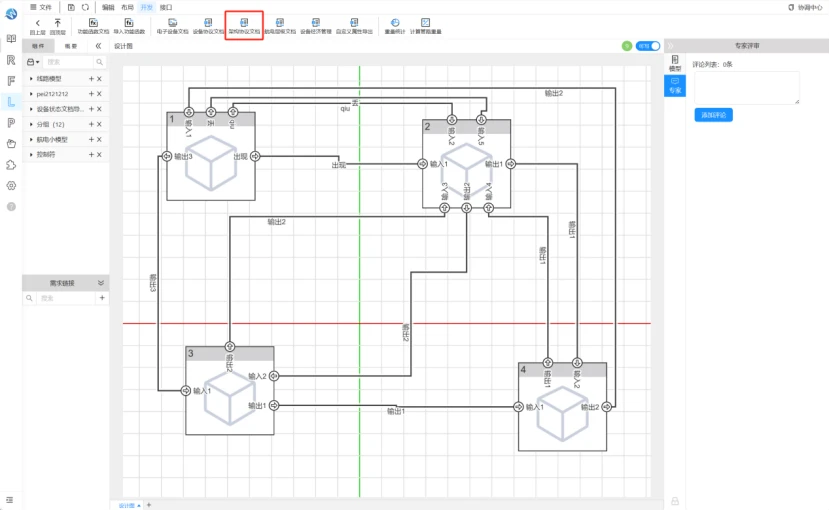Screen dimensions: 830x511
Task: Collapse the 专家评审 panel double arrow
Action: pyautogui.click(x=670, y=46)
